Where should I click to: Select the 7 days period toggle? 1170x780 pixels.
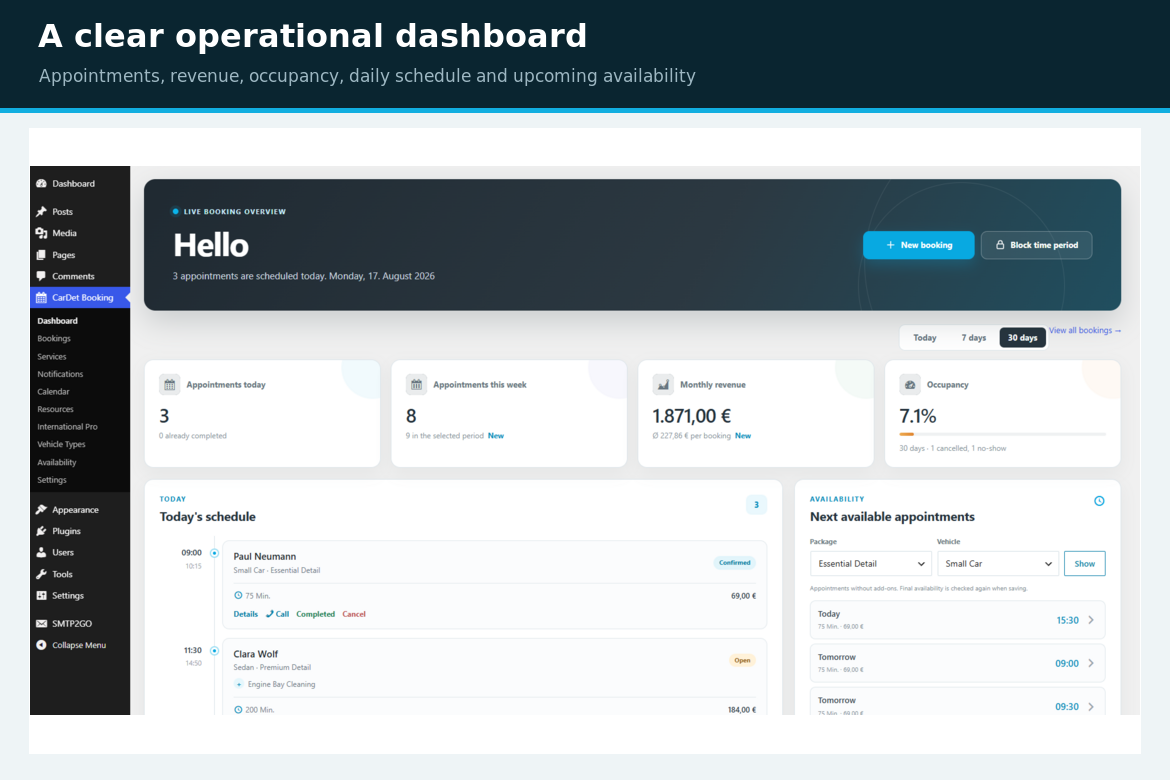[973, 338]
